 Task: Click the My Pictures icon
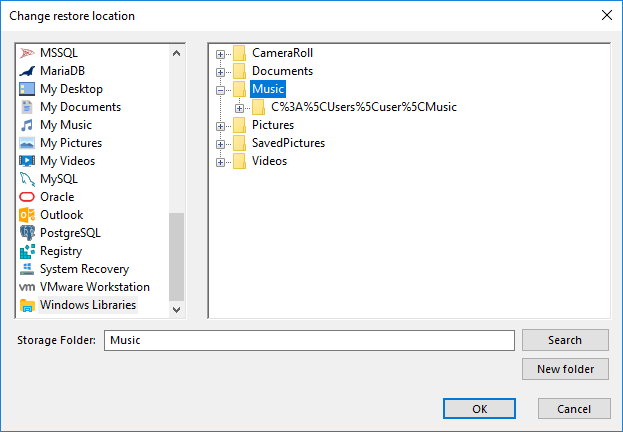(x=27, y=143)
